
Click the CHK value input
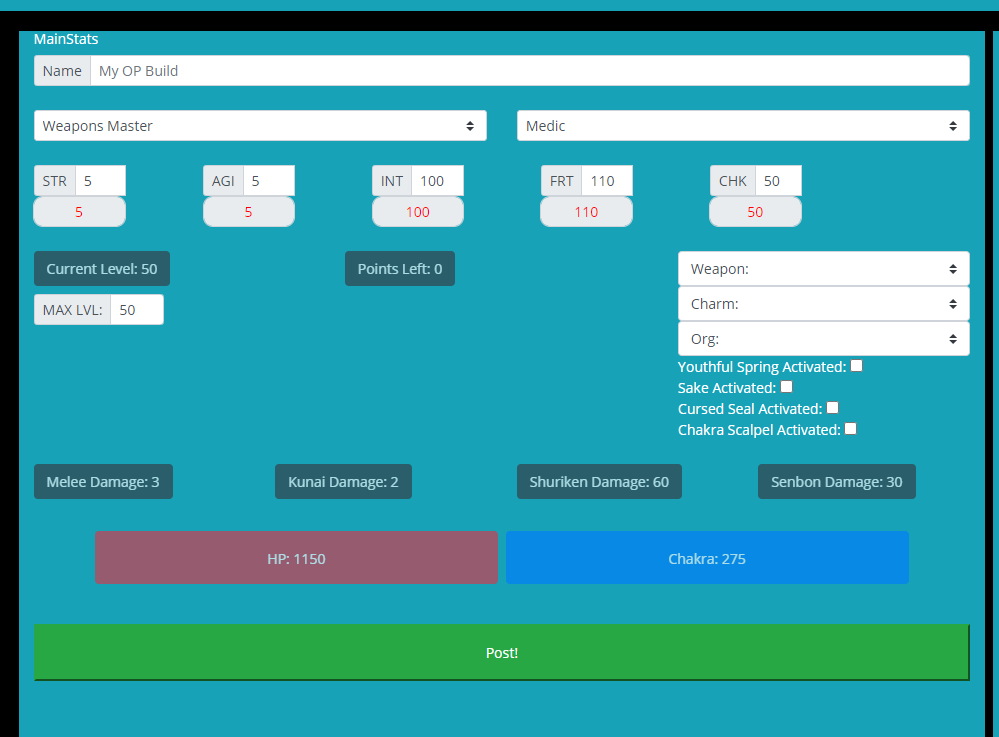click(778, 181)
